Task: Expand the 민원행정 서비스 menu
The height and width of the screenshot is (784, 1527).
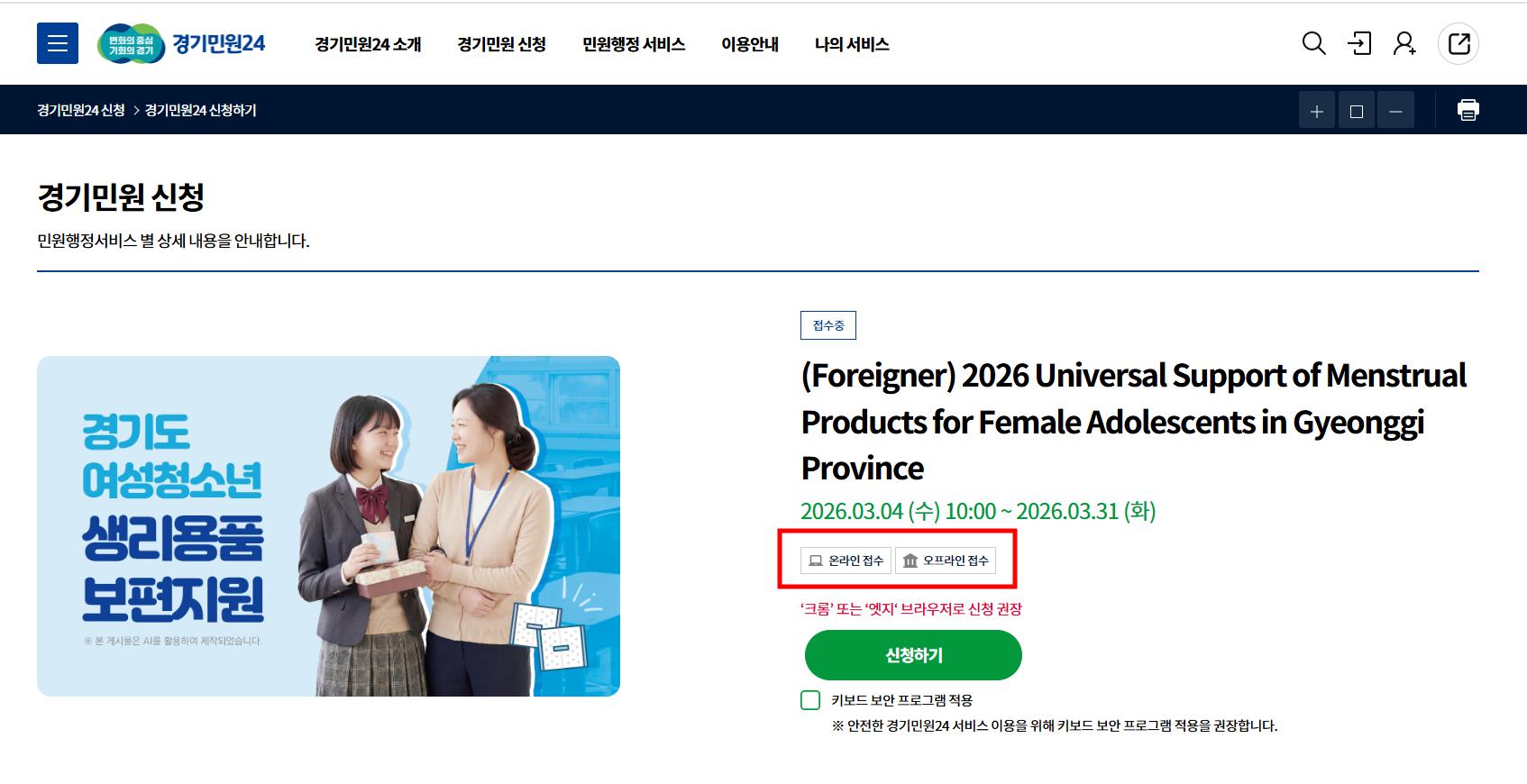Action: 634,44
